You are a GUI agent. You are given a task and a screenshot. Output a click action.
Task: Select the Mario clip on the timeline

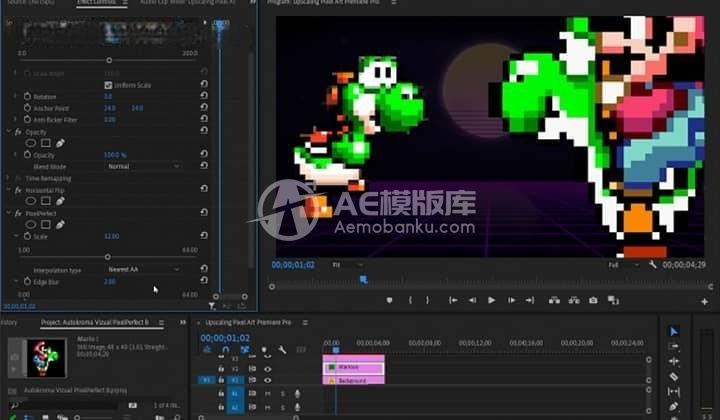353,368
